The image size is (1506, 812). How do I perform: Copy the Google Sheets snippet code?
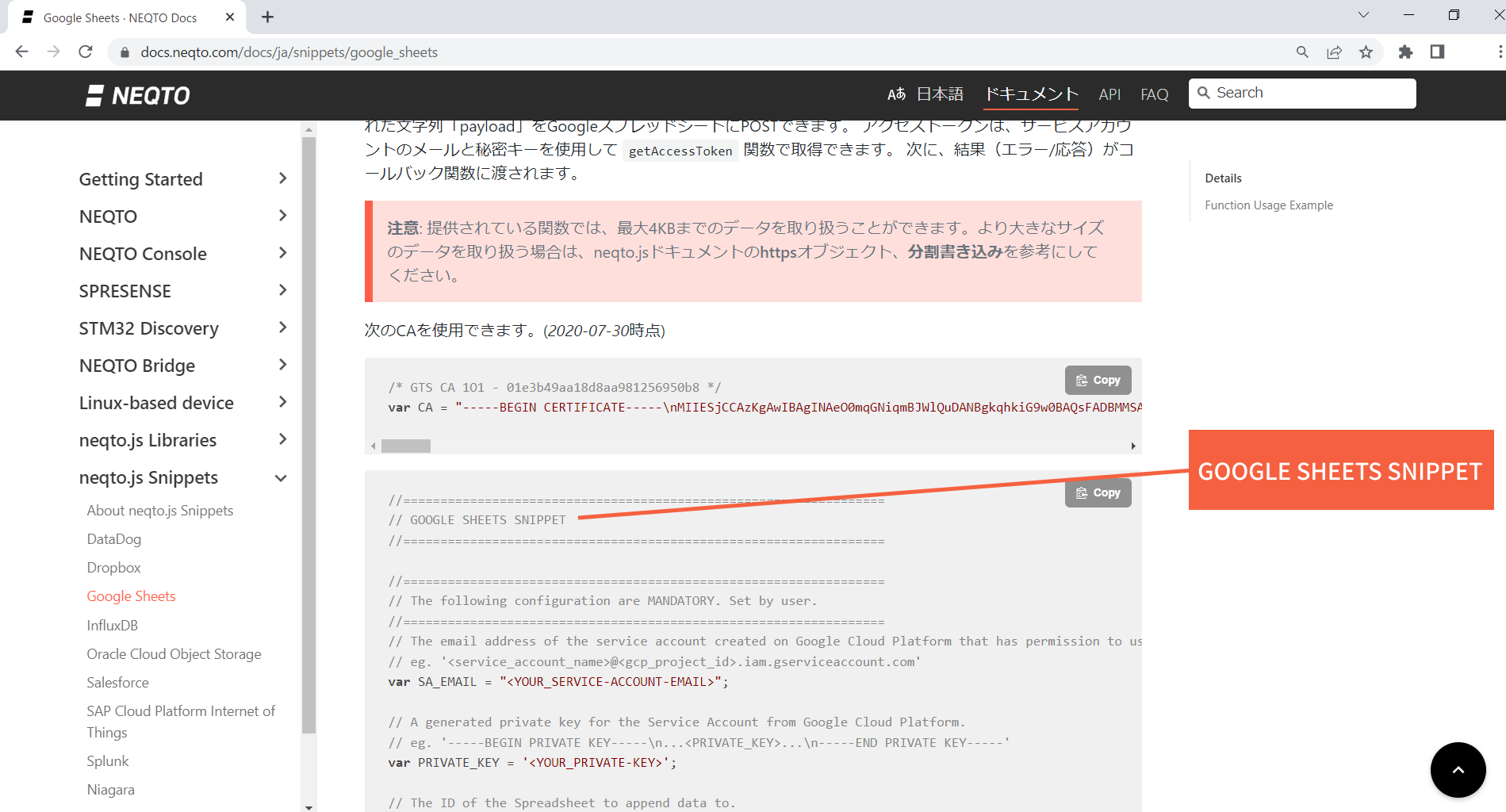[x=1098, y=493]
